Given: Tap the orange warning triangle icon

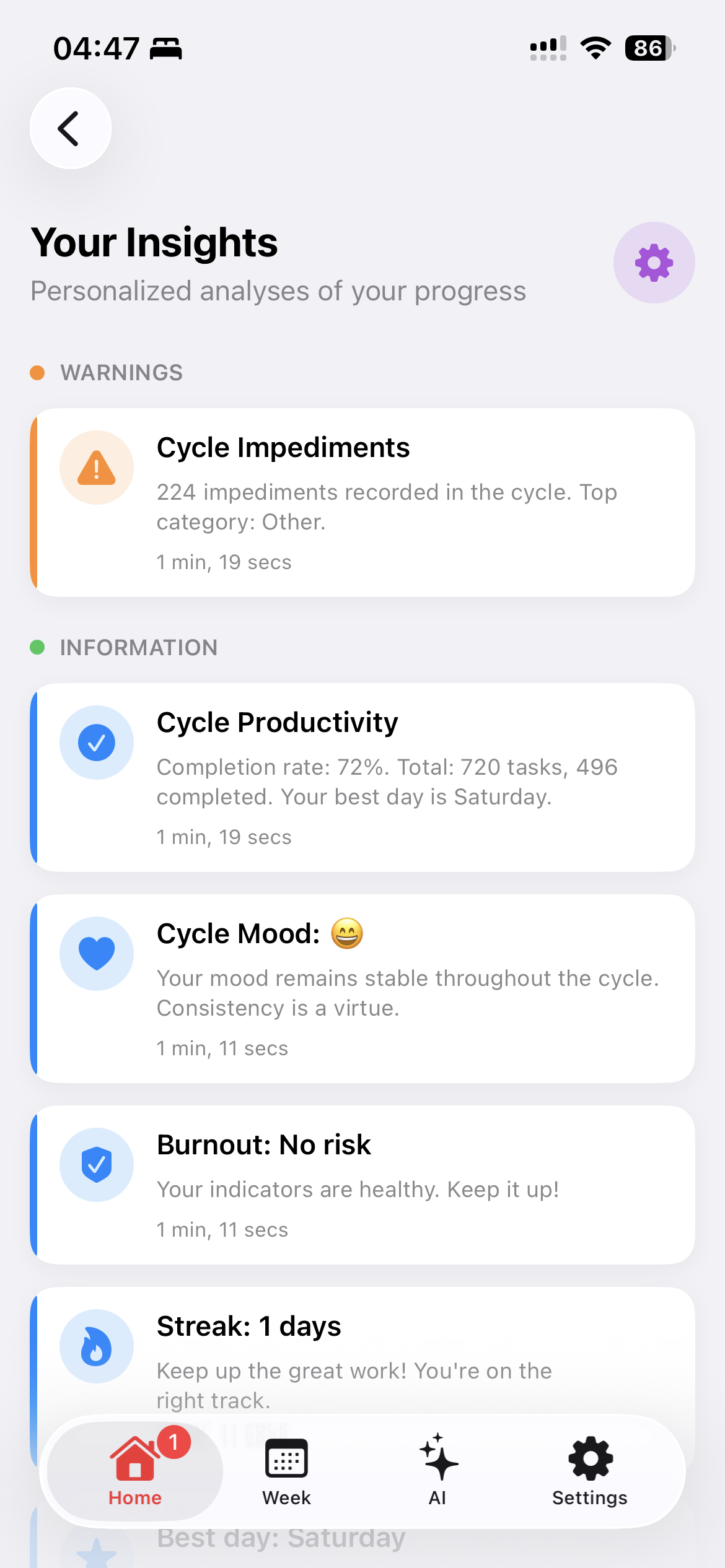Looking at the screenshot, I should tap(97, 468).
